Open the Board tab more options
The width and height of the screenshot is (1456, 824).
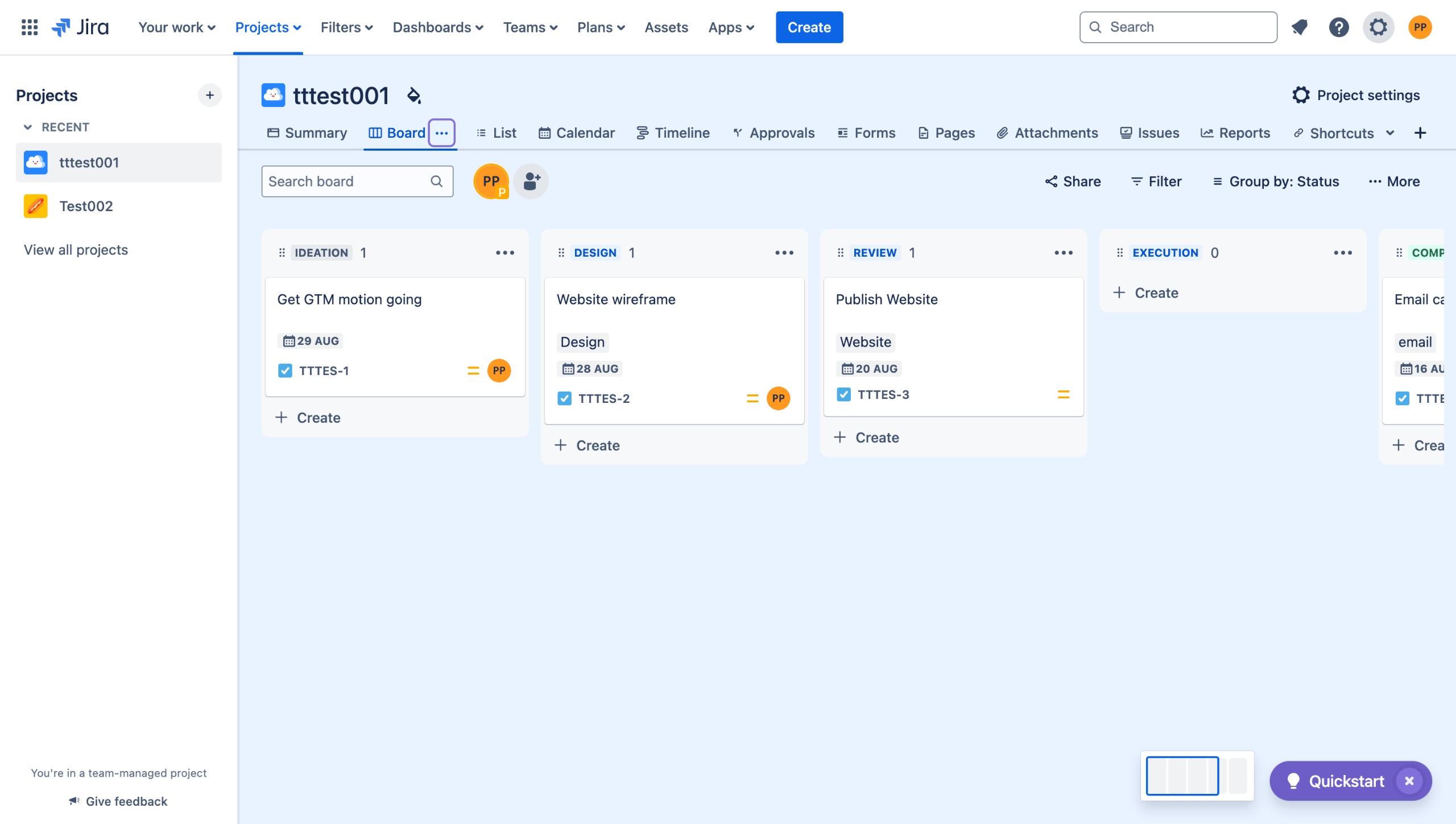click(441, 133)
